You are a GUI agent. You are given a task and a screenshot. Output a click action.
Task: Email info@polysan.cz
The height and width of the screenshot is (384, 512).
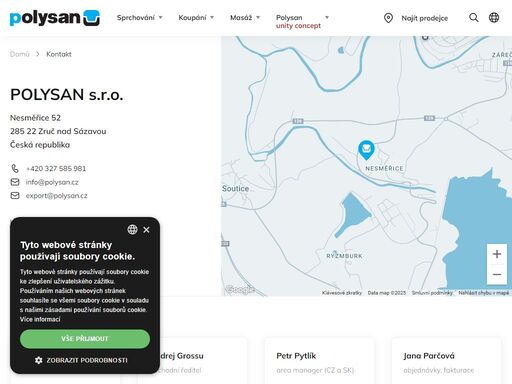tap(52, 182)
